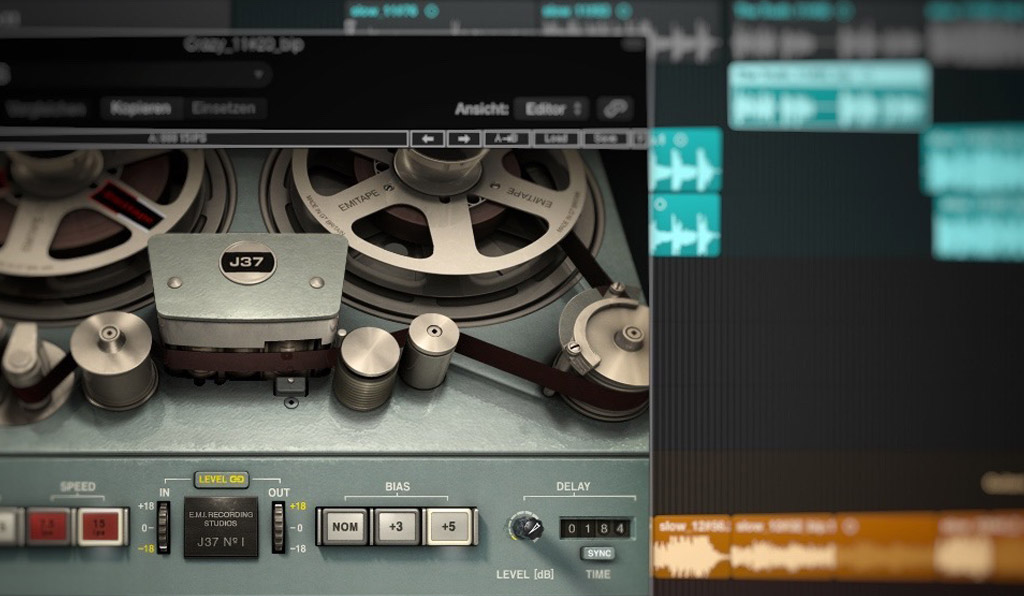Screen dimensions: 1024x596
Task: Click the Save preset button
Action: 605,138
